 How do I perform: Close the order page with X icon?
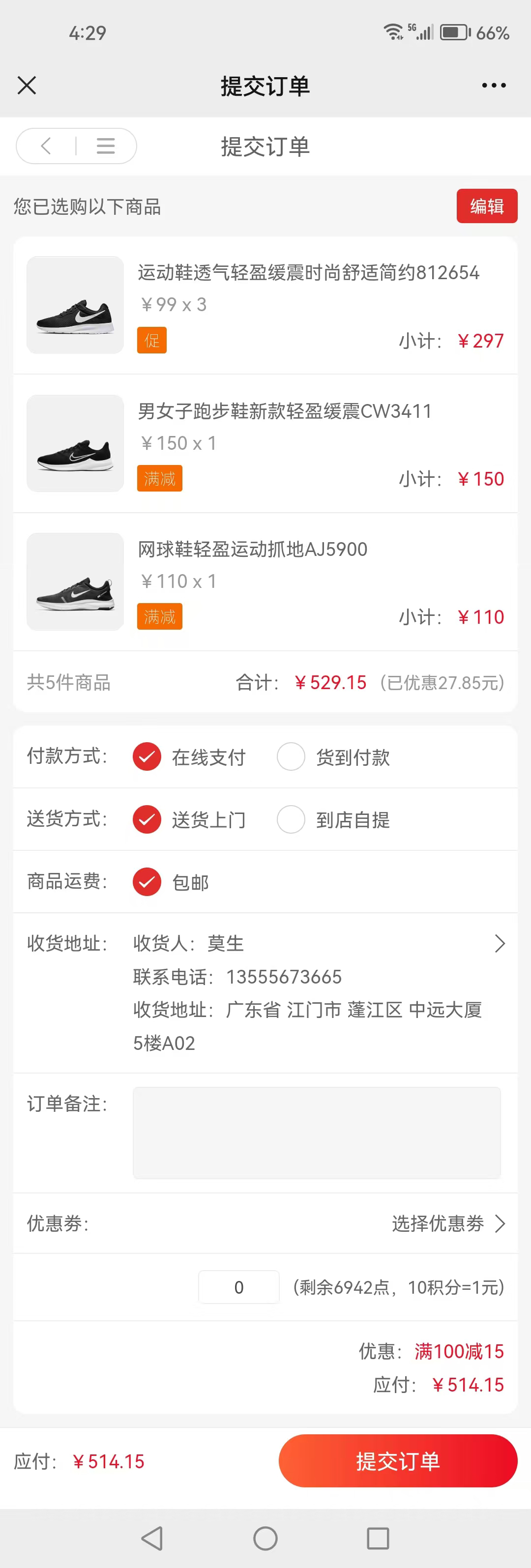pos(27,85)
